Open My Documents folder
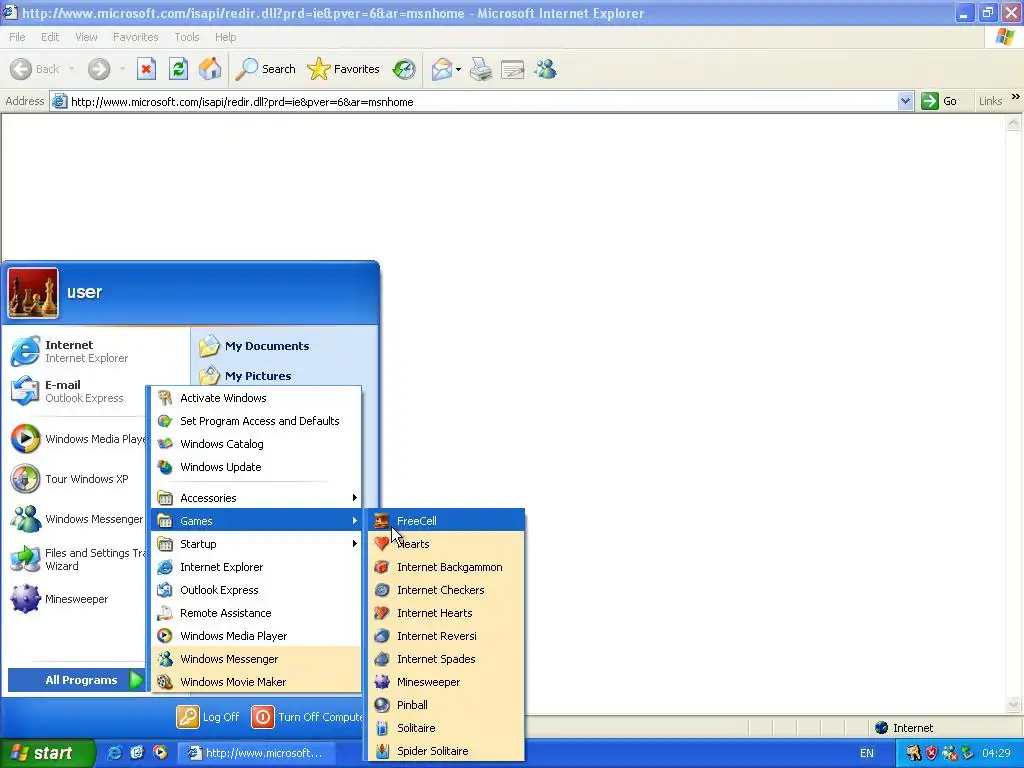This screenshot has width=1024, height=768. [x=286, y=346]
